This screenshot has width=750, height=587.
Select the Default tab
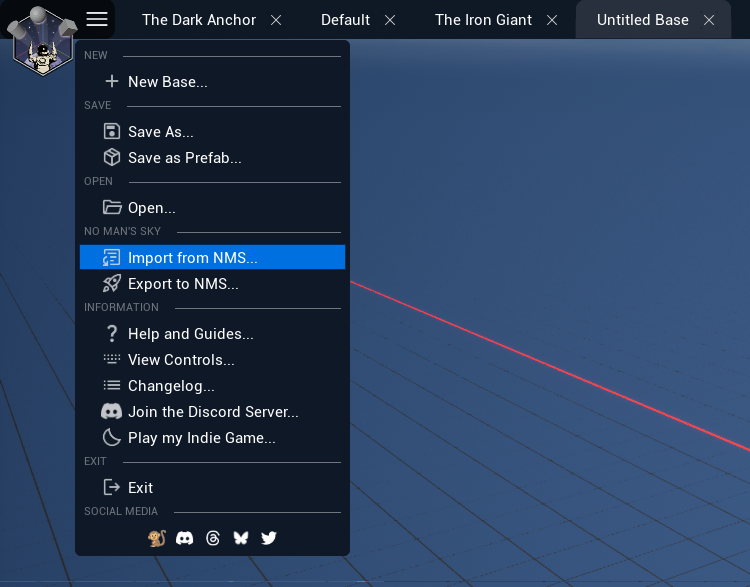[345, 20]
